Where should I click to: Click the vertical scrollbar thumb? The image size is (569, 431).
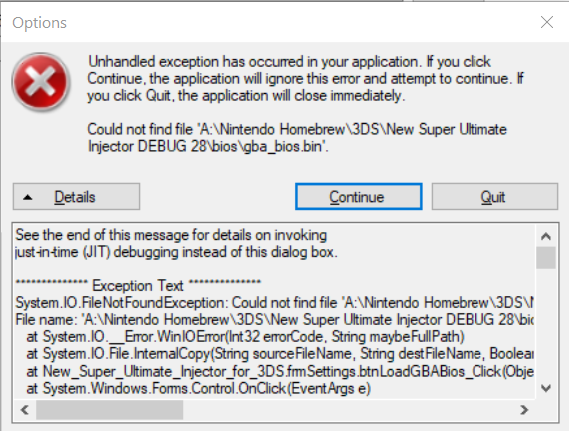coord(546,258)
